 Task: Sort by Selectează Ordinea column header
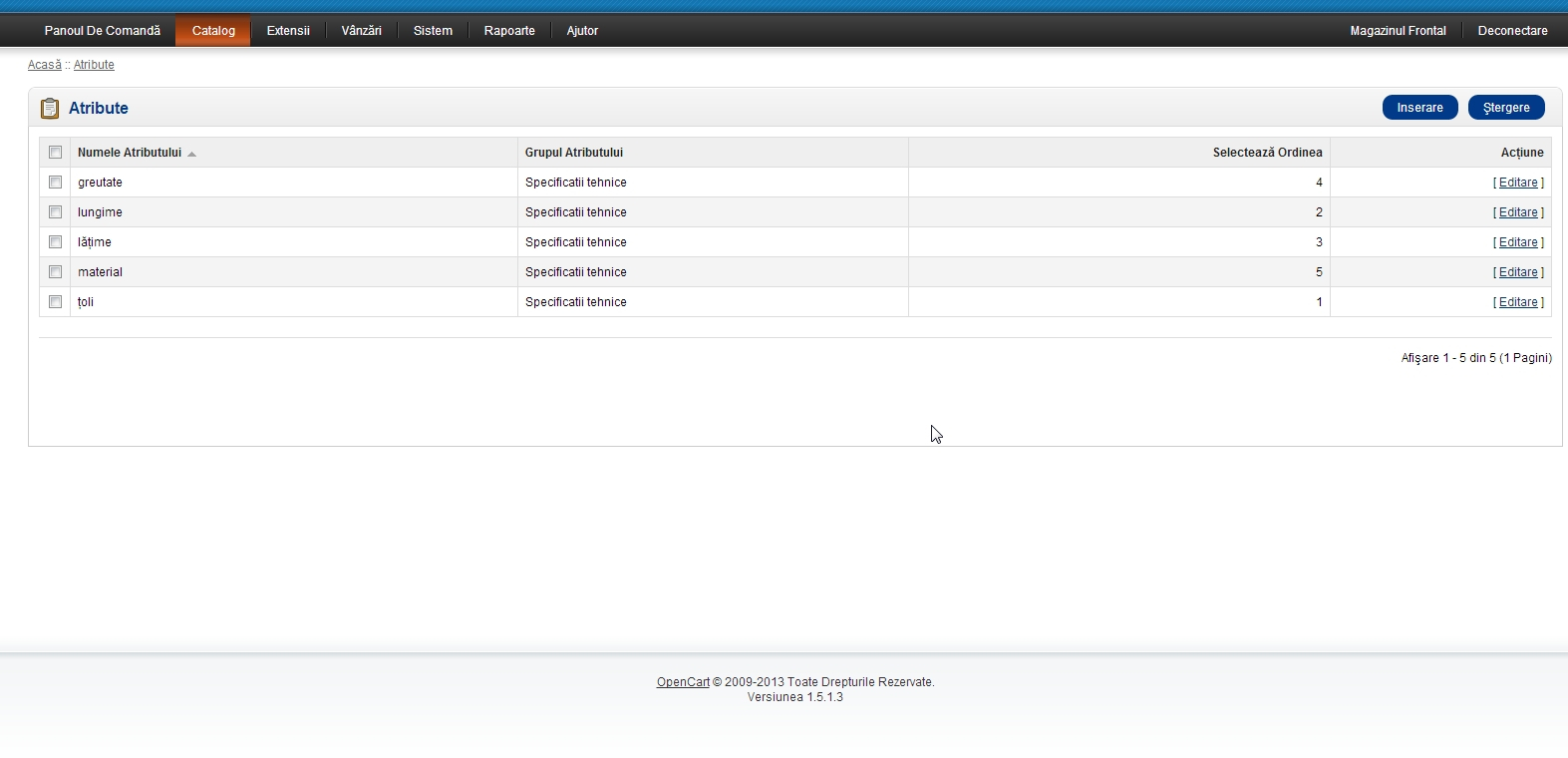click(1267, 153)
